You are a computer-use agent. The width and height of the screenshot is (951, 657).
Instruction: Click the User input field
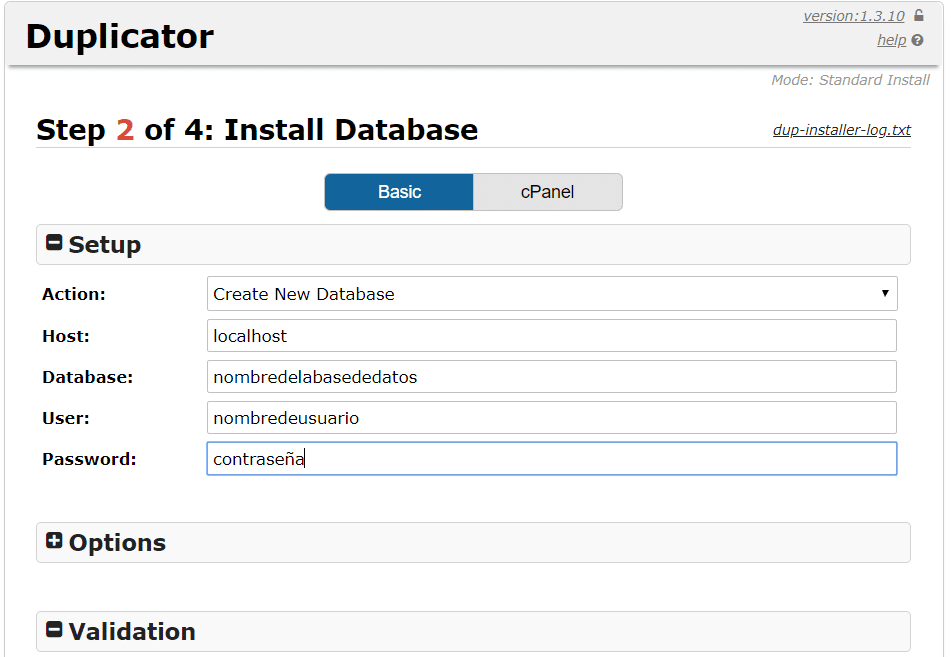[552, 417]
